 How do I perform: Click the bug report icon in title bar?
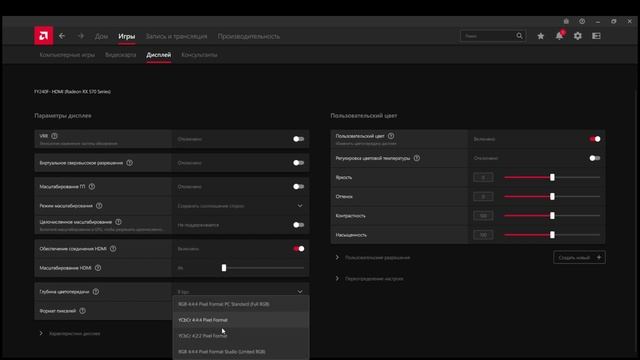click(566, 21)
